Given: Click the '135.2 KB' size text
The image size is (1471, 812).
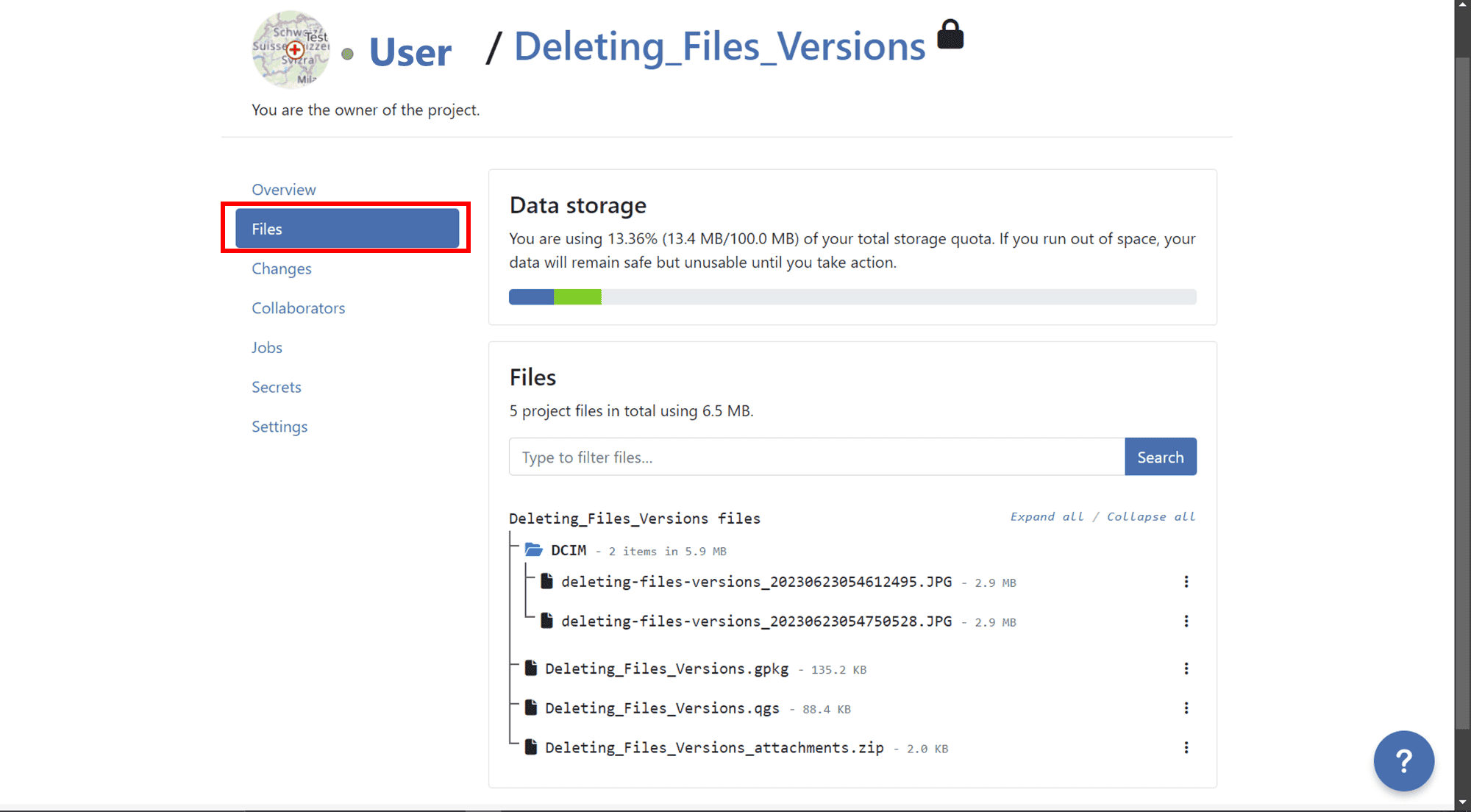Looking at the screenshot, I should (838, 670).
